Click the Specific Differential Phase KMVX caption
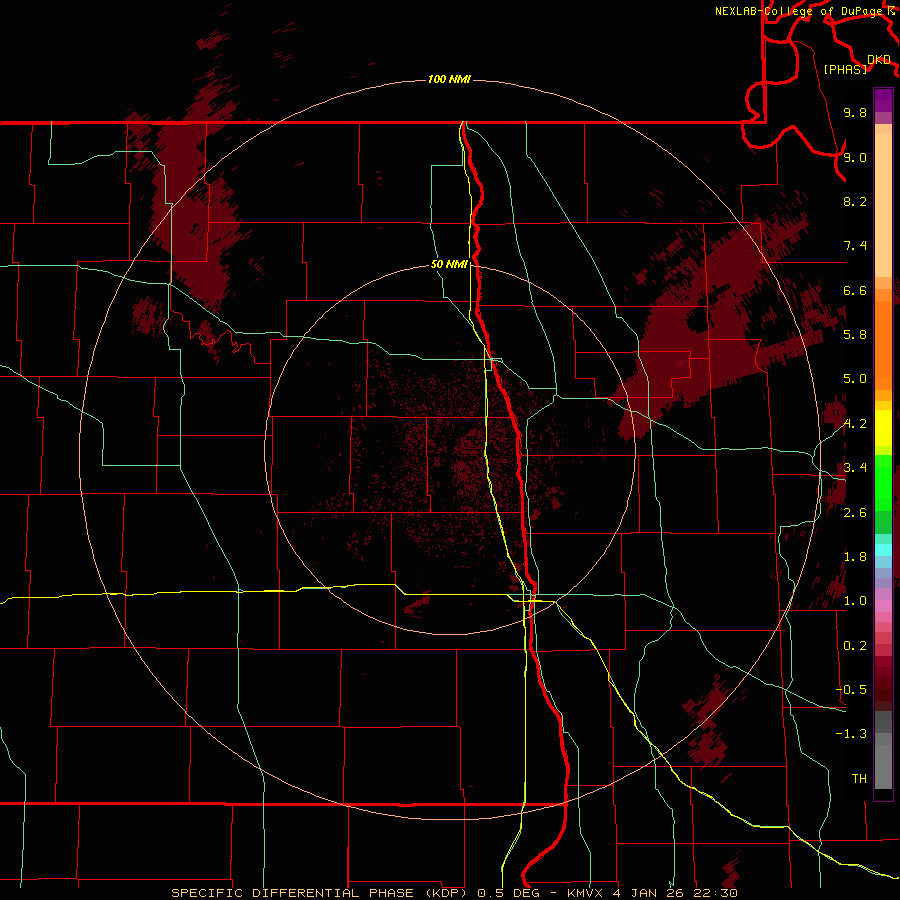This screenshot has height=900, width=900. point(454,893)
